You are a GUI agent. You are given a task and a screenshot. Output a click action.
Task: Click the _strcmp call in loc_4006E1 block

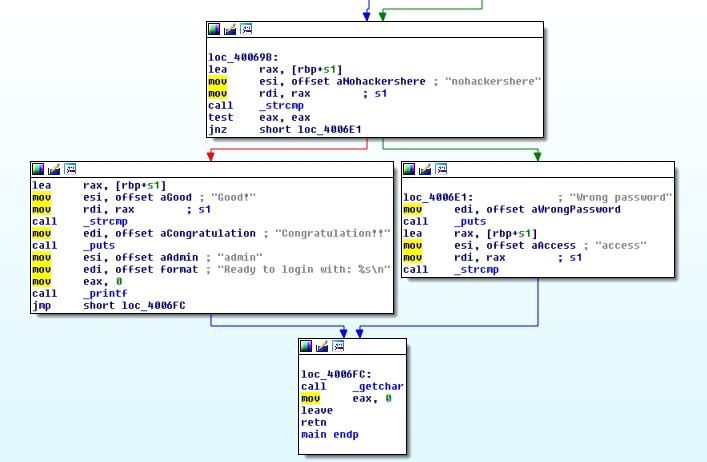click(x=477, y=270)
